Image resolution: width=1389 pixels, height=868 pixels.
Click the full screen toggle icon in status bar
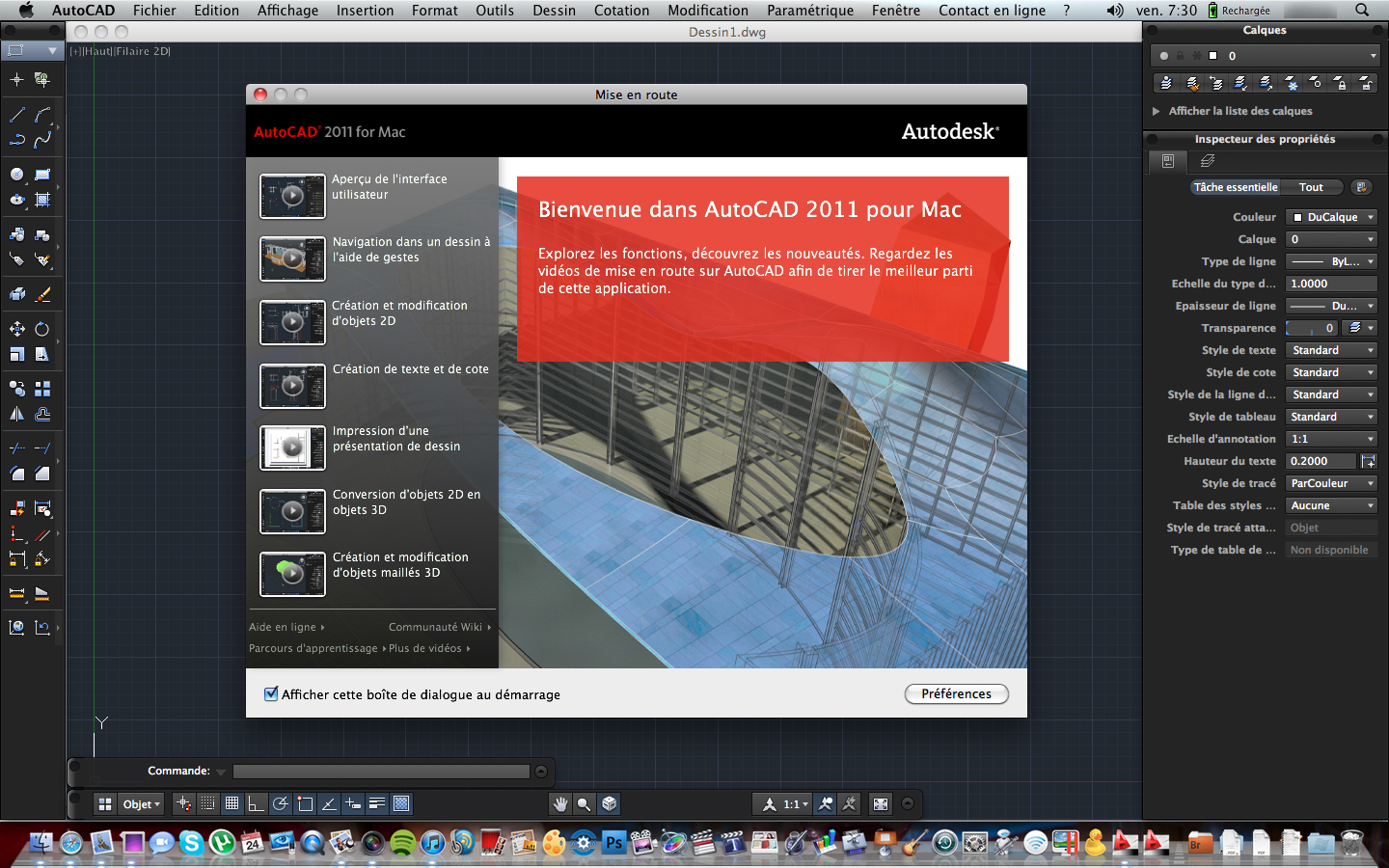pos(881,803)
